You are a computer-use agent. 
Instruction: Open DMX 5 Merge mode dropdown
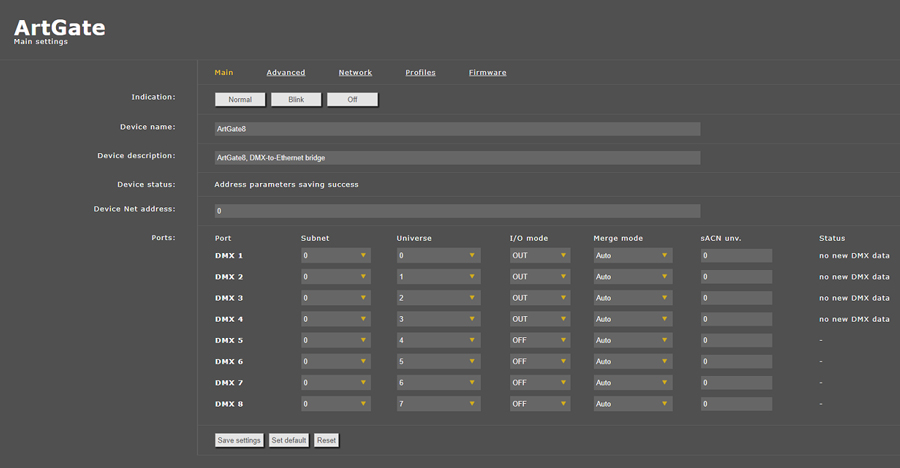tap(633, 341)
